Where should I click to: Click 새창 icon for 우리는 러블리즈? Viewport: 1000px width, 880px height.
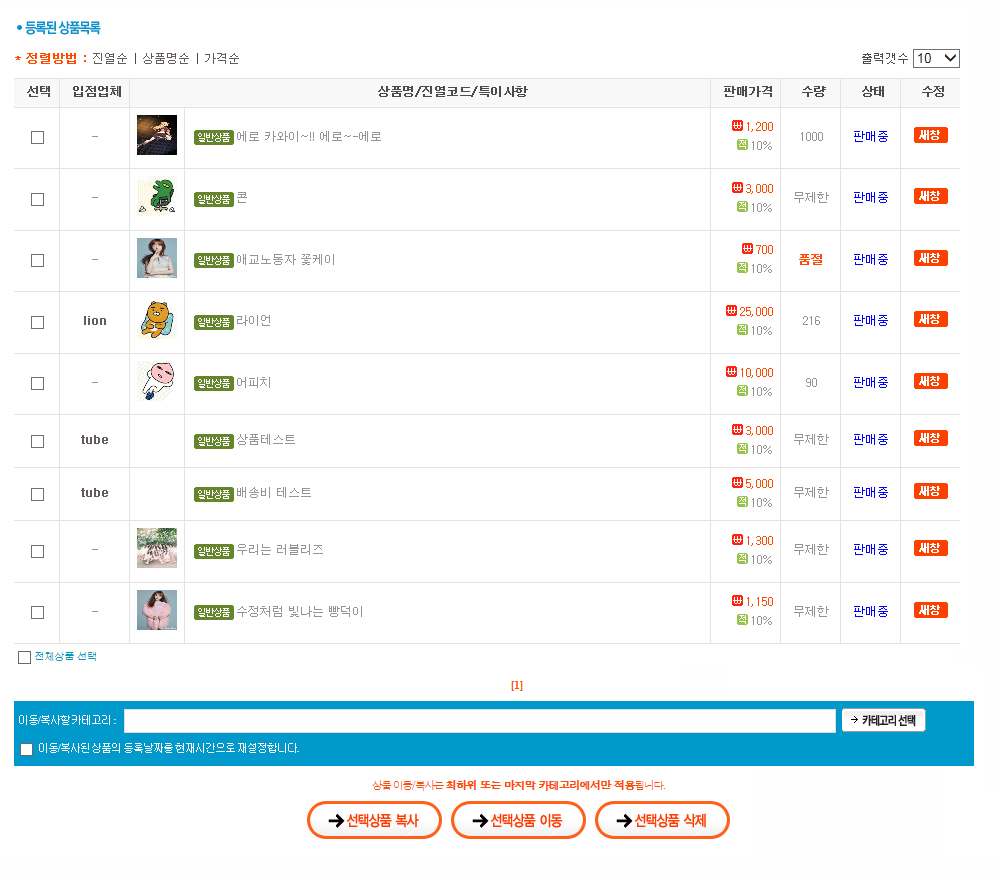pos(930,548)
